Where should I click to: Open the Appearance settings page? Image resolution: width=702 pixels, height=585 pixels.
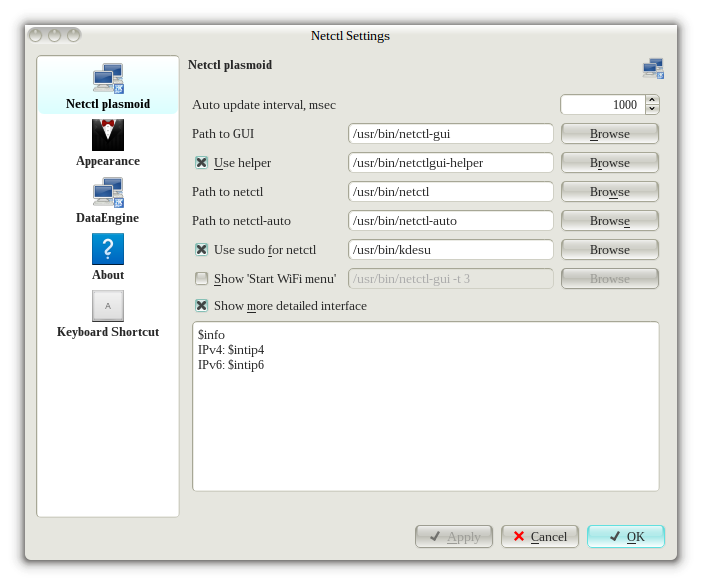point(107,135)
